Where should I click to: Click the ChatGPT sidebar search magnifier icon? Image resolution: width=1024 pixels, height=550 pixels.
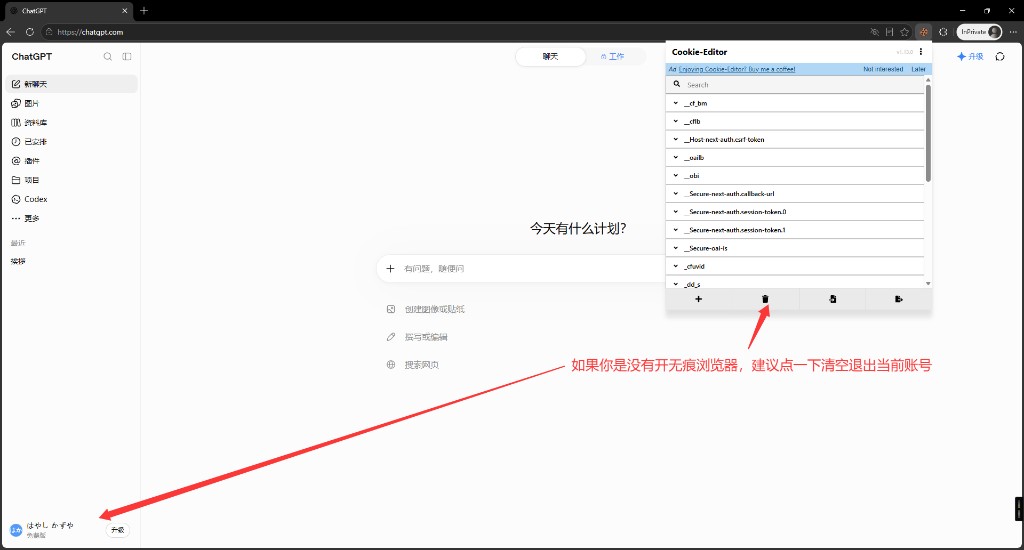[x=108, y=57]
